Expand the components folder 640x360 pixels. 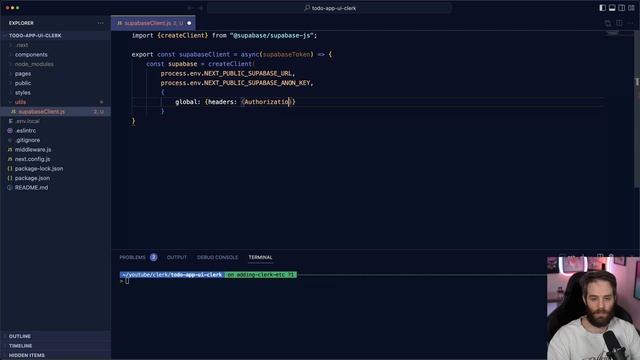pos(31,55)
